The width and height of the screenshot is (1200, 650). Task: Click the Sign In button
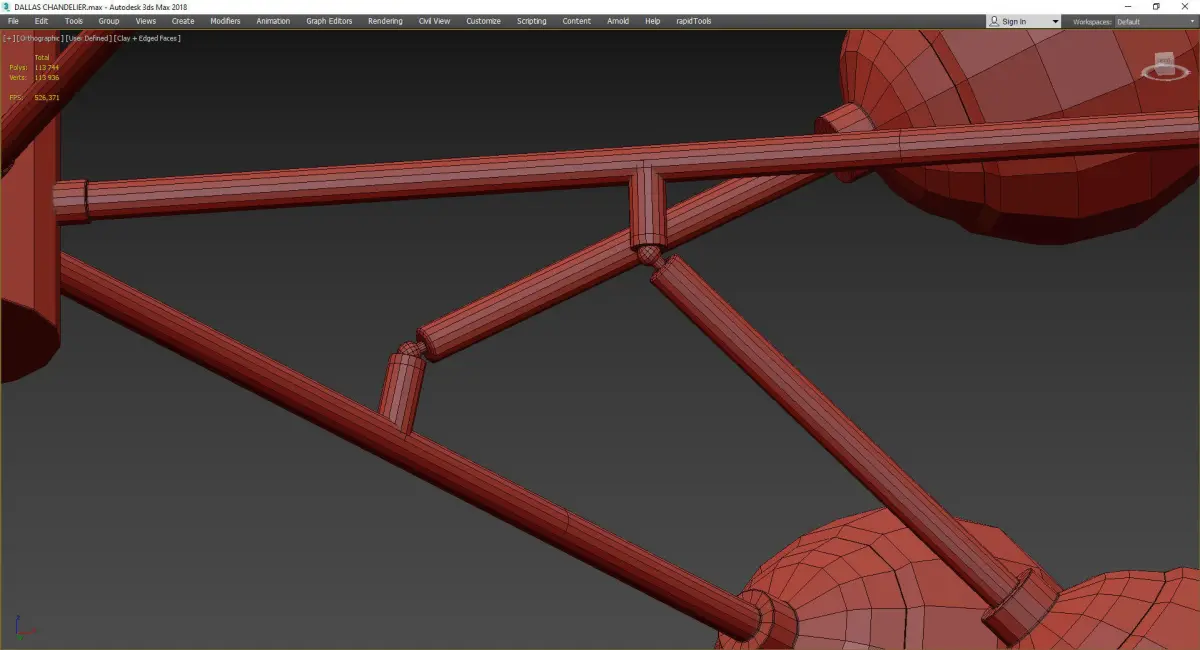pos(1014,21)
